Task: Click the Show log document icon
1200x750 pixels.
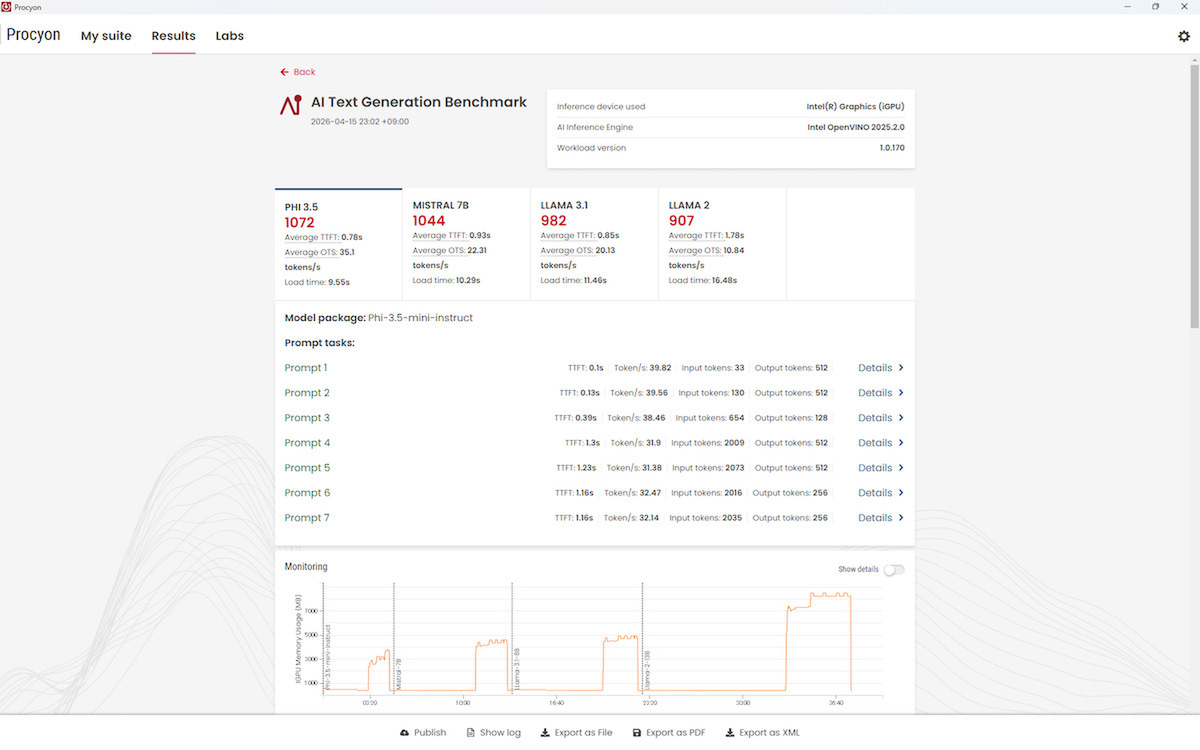Action: 471,733
